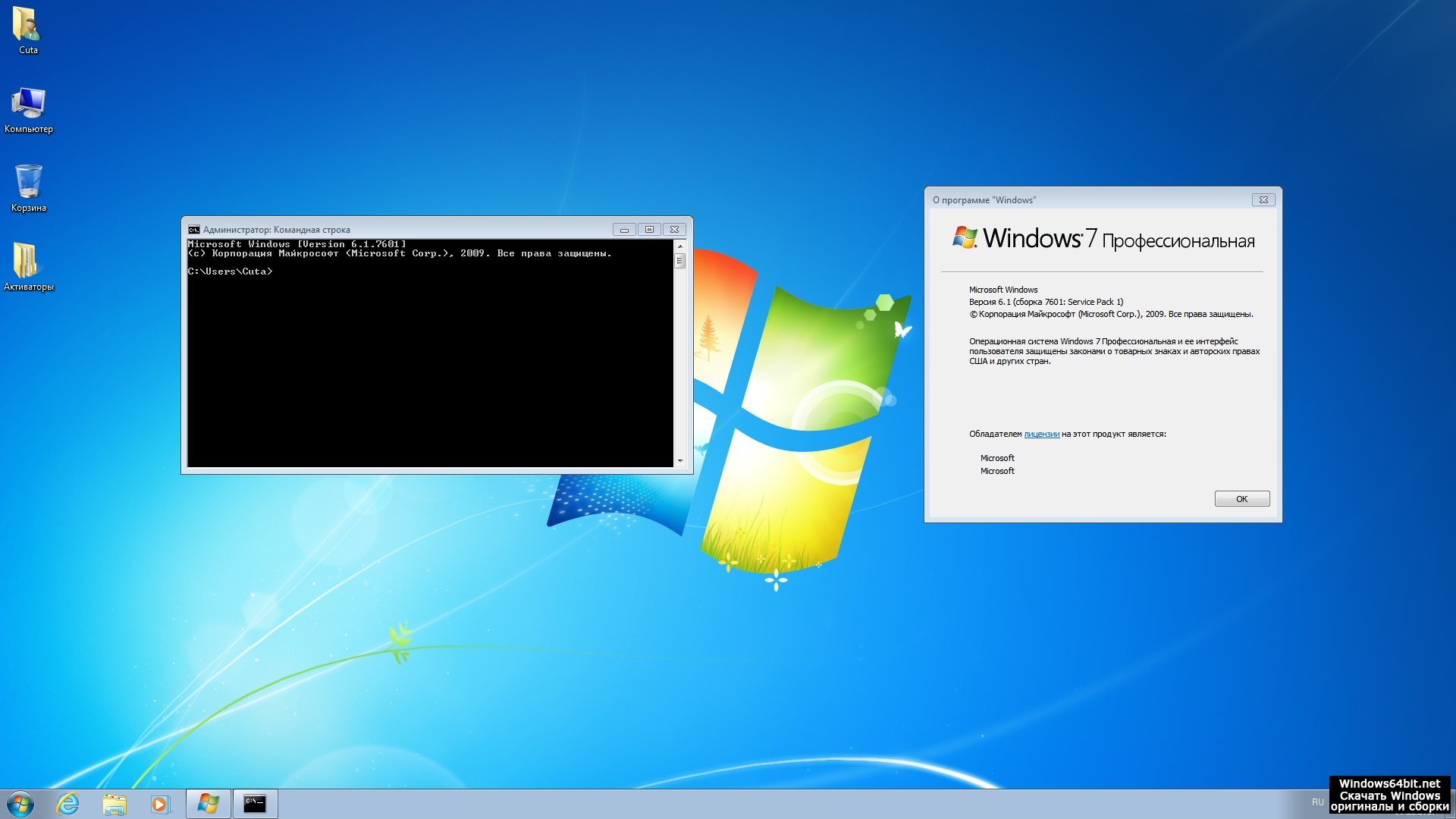Open the лицензии license link
This screenshot has width=1456, height=819.
(x=1041, y=434)
